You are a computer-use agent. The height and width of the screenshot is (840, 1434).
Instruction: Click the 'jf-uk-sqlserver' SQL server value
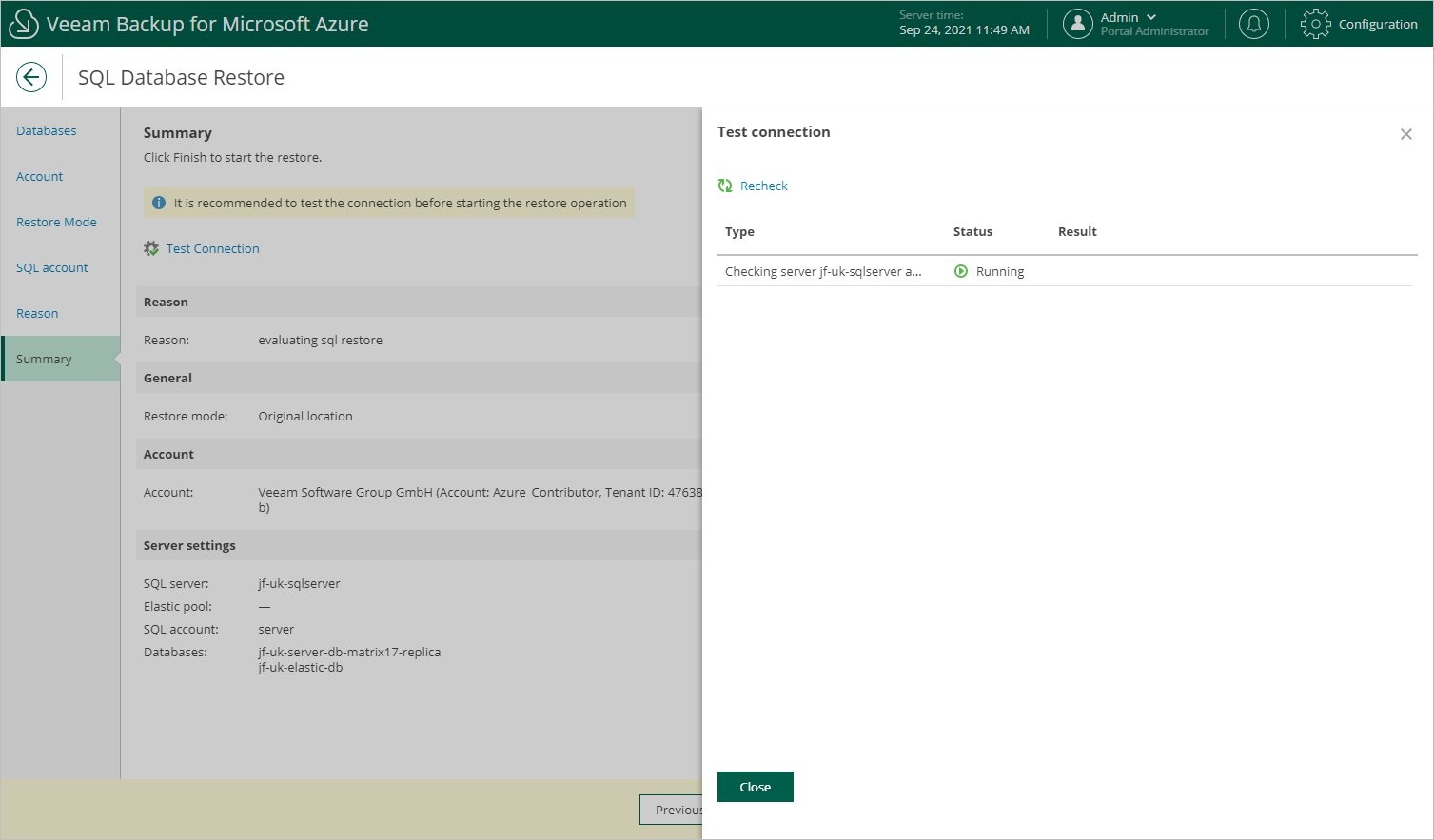pyautogui.click(x=299, y=583)
